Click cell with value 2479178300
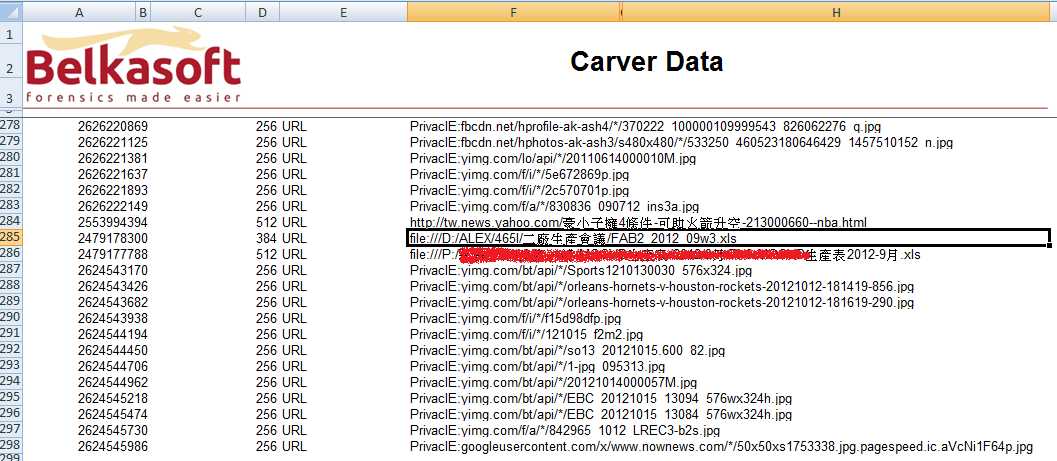The image size is (1057, 461). point(113,239)
